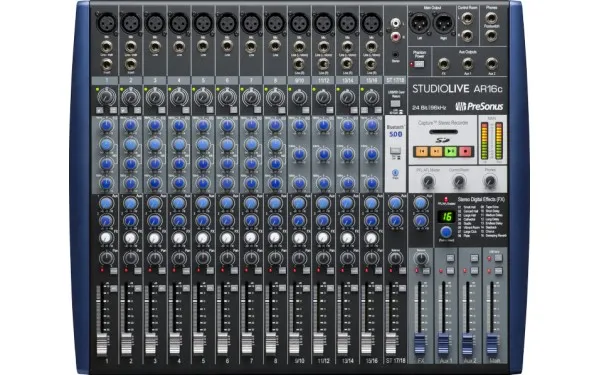Click the blue Main master fader
Screen dimensions: 600x375
click(x=492, y=344)
